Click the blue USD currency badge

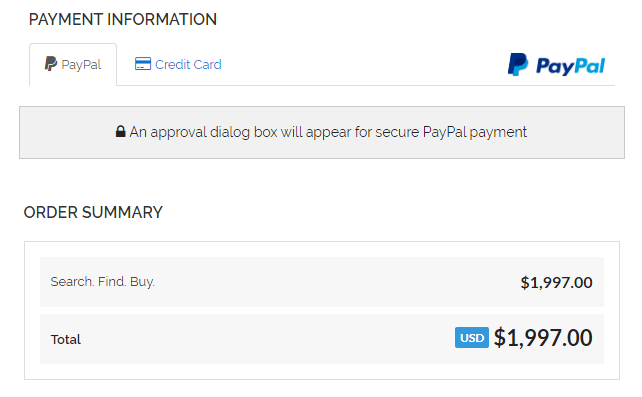(x=471, y=338)
